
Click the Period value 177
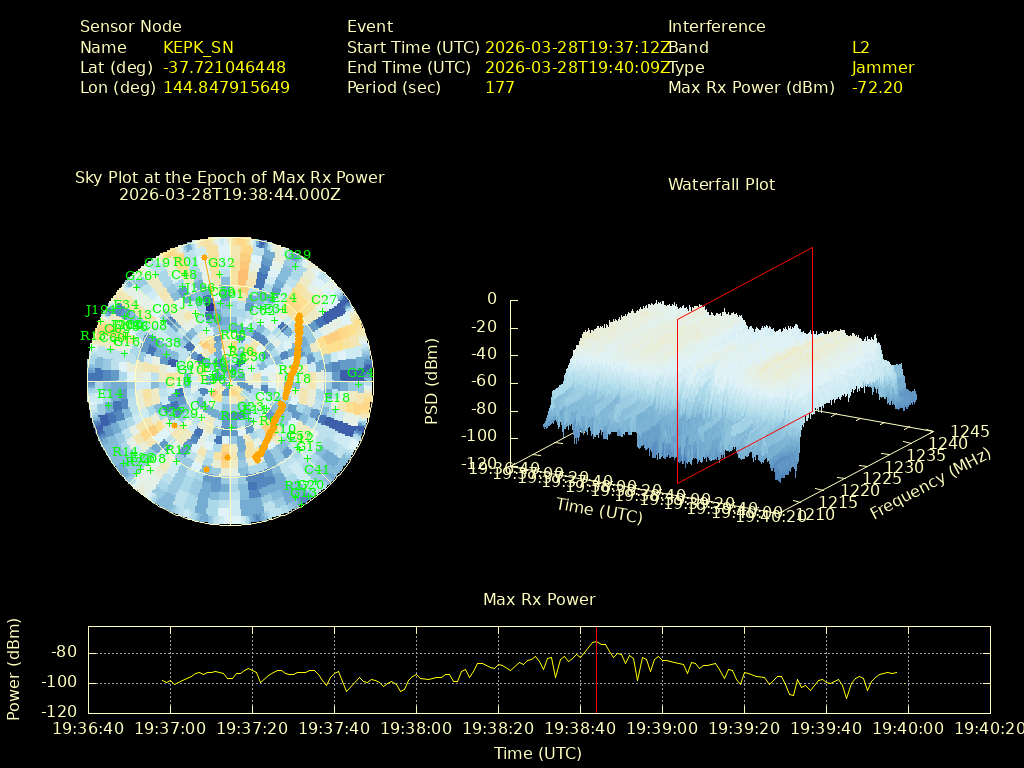pos(499,88)
